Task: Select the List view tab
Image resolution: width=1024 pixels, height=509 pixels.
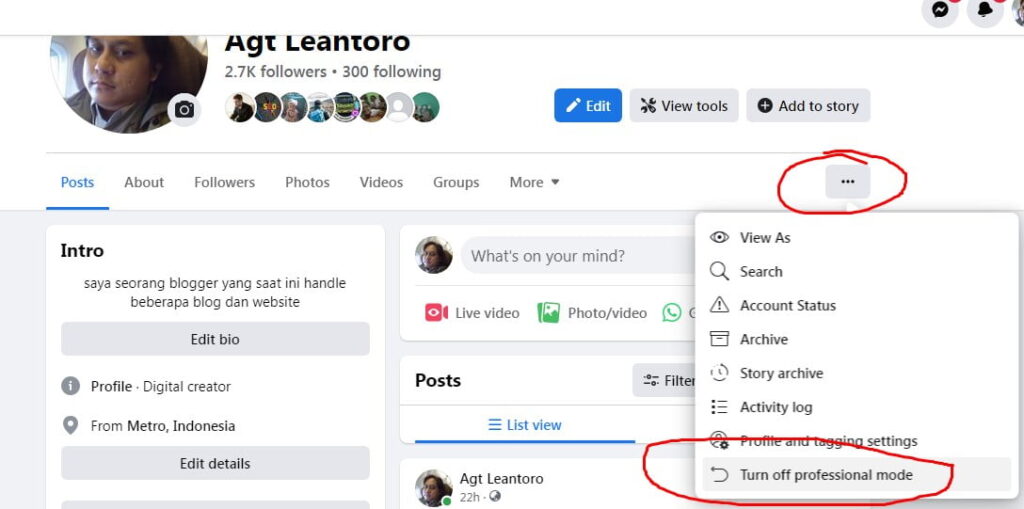Action: [x=525, y=425]
